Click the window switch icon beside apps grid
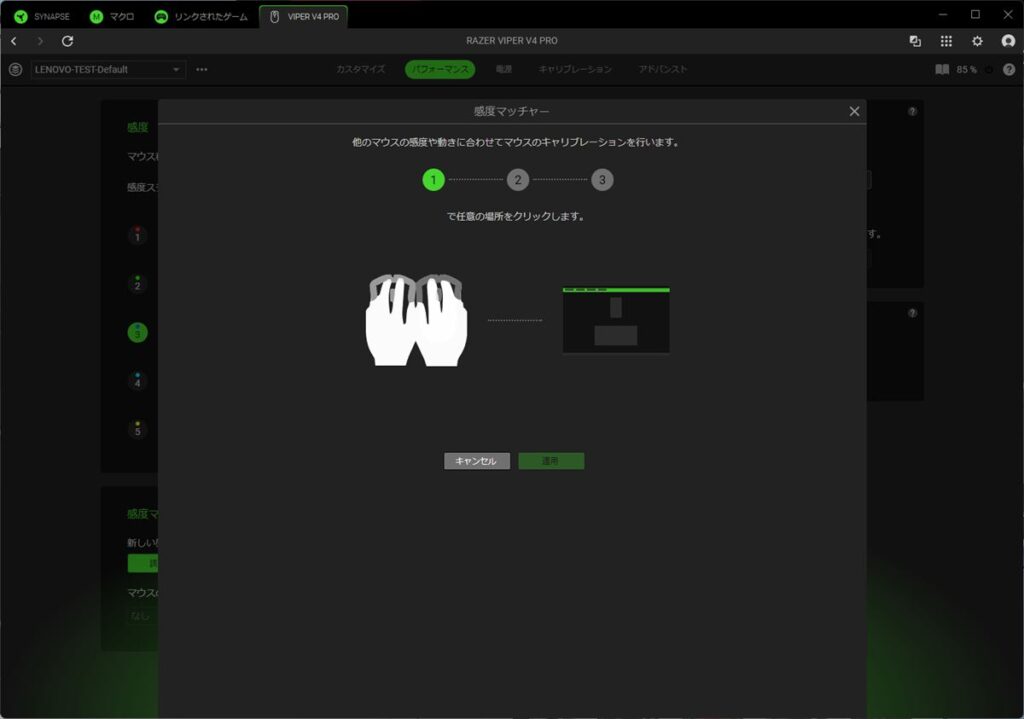 915,41
